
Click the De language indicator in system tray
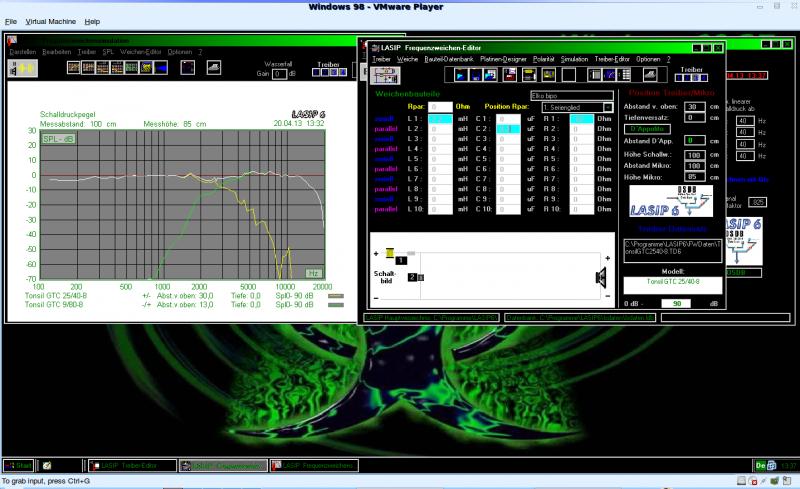click(760, 466)
